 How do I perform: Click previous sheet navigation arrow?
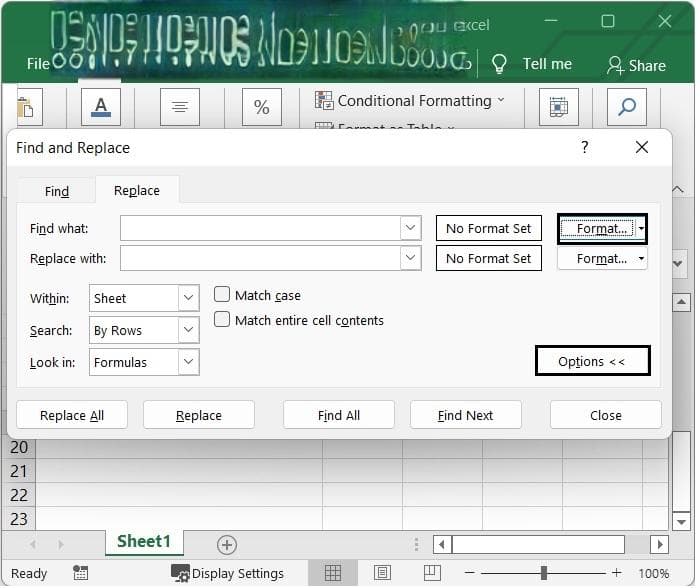coord(33,544)
